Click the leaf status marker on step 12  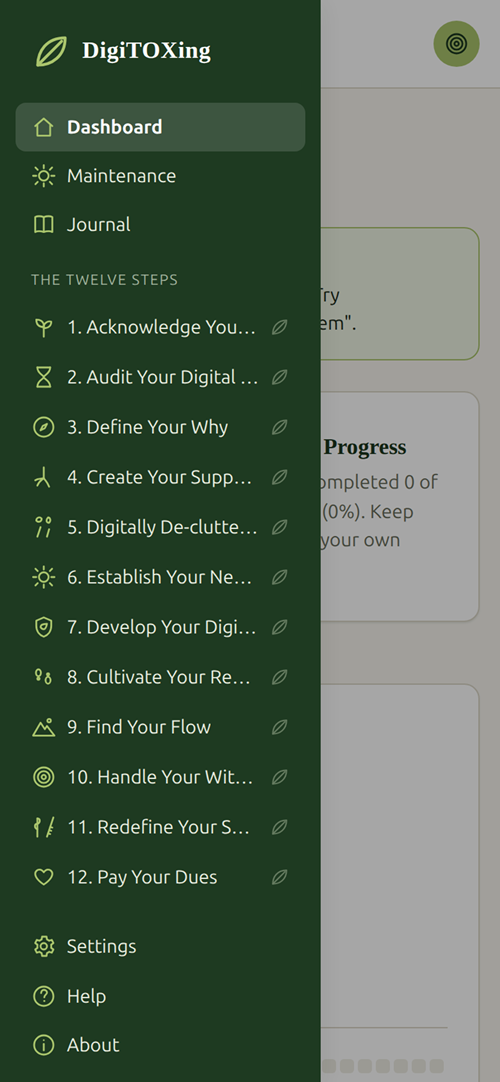[279, 877]
